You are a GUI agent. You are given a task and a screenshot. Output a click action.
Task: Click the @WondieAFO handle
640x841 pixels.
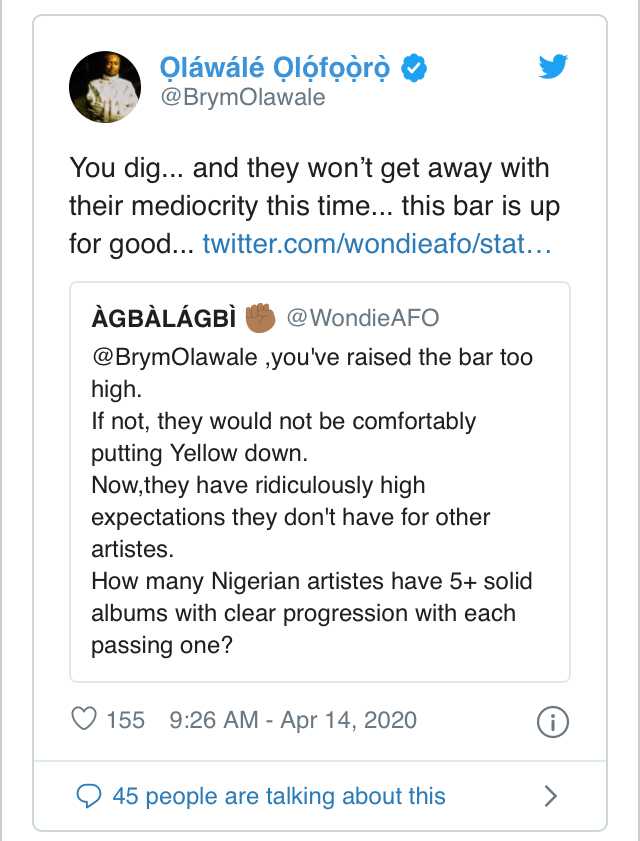[x=363, y=318]
